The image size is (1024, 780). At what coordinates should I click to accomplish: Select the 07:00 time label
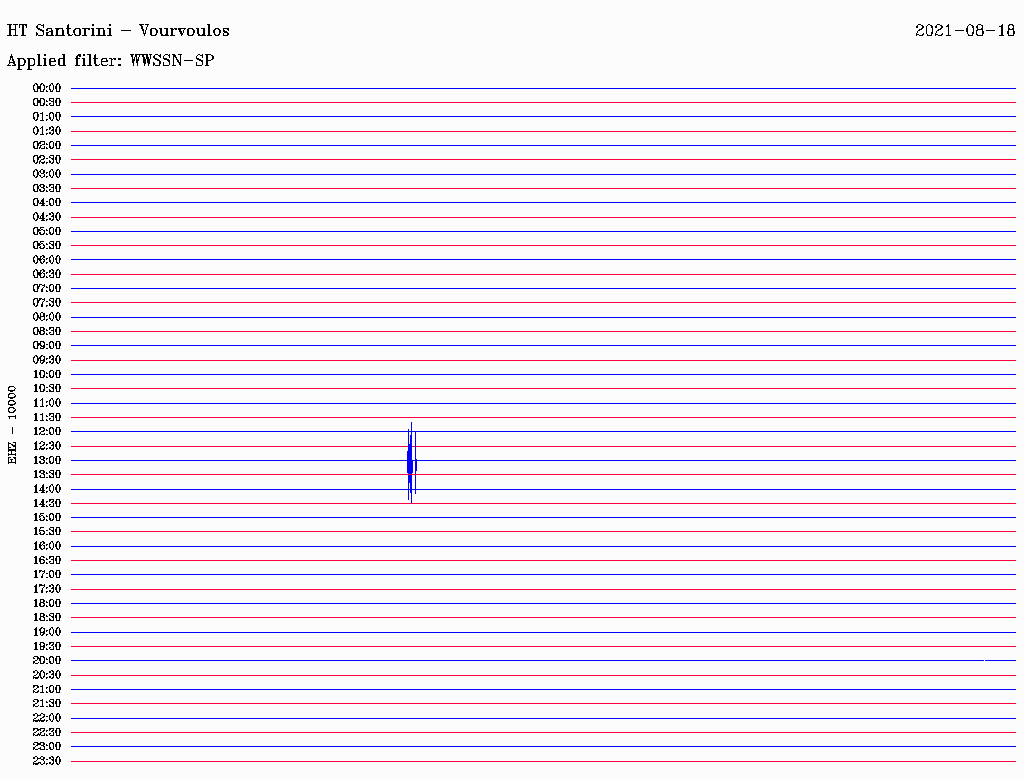point(47,289)
